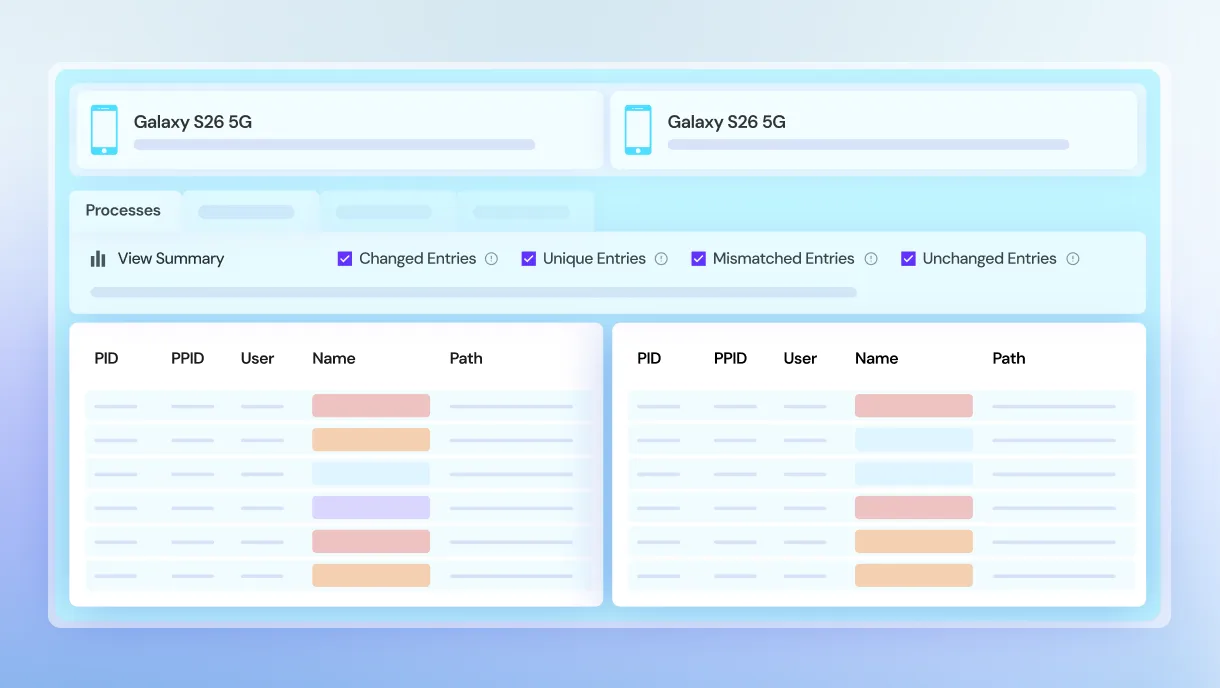Click the Mismatched Entries label
The height and width of the screenshot is (688, 1220).
coord(784,259)
